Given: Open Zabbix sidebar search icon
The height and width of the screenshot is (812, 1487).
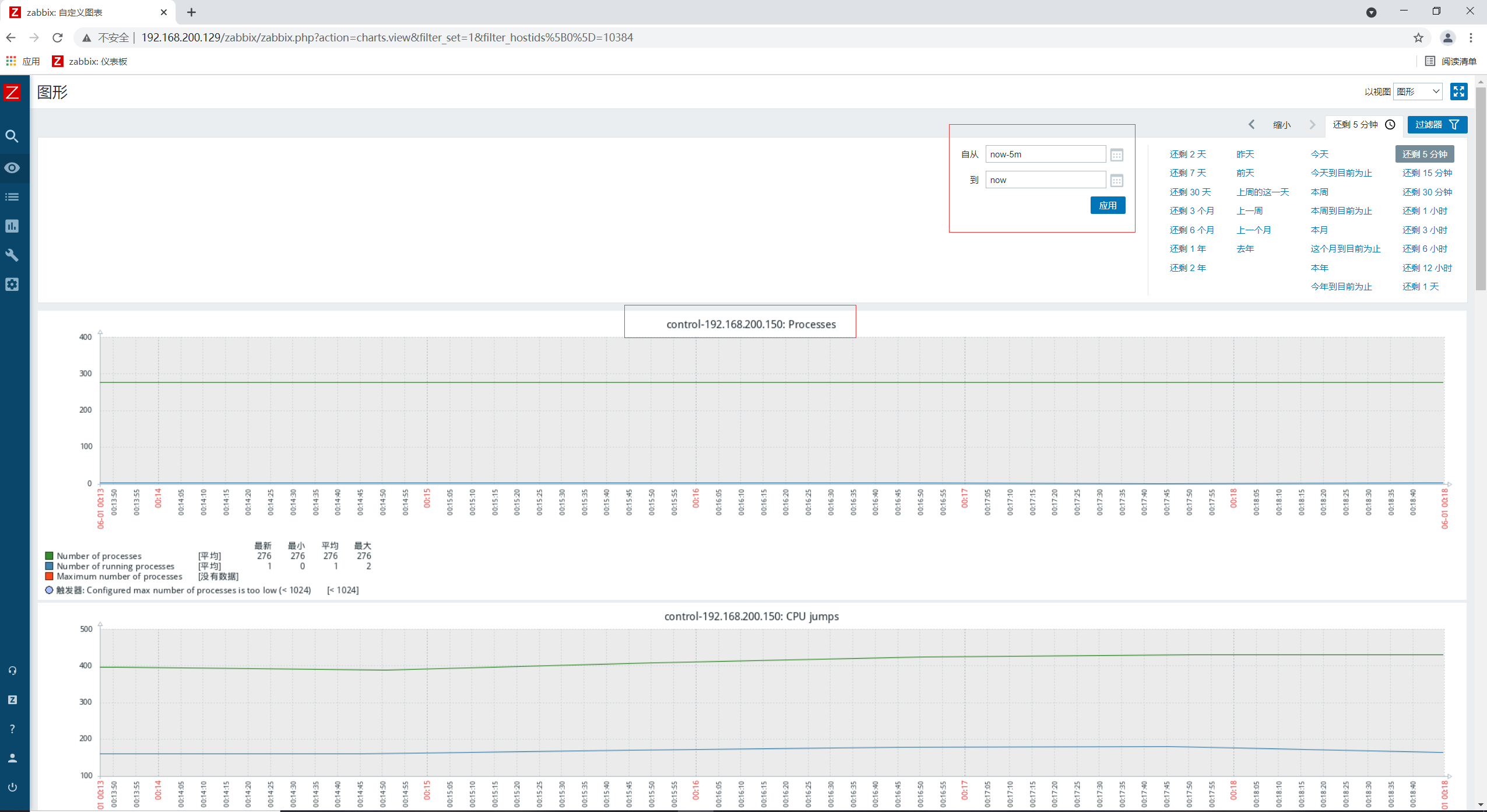Looking at the screenshot, I should [x=12, y=136].
